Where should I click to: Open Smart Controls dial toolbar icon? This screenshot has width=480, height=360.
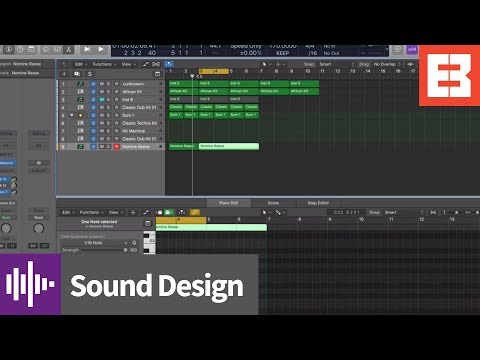pyautogui.click(x=45, y=50)
